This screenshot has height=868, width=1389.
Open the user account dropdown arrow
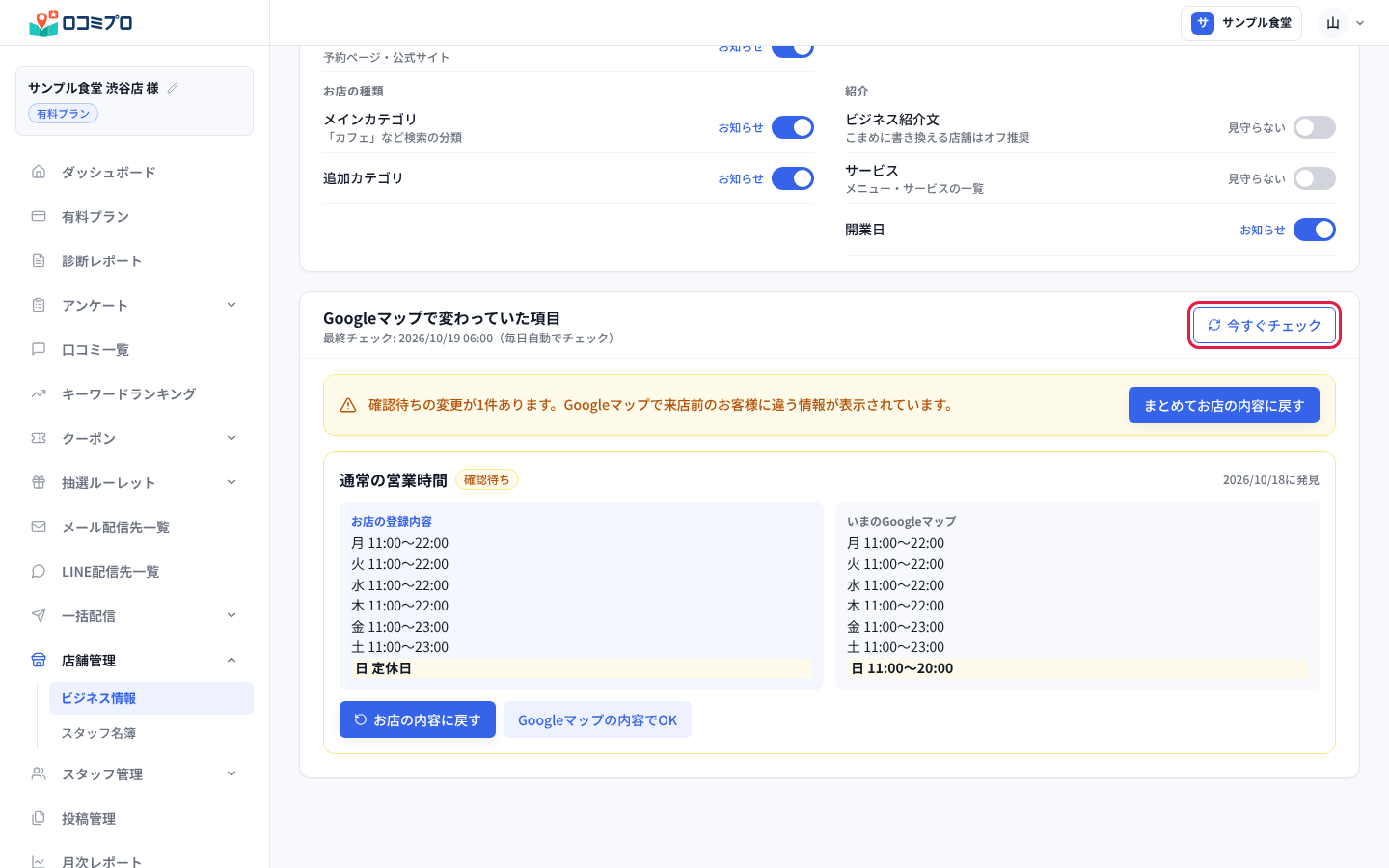click(x=1360, y=23)
